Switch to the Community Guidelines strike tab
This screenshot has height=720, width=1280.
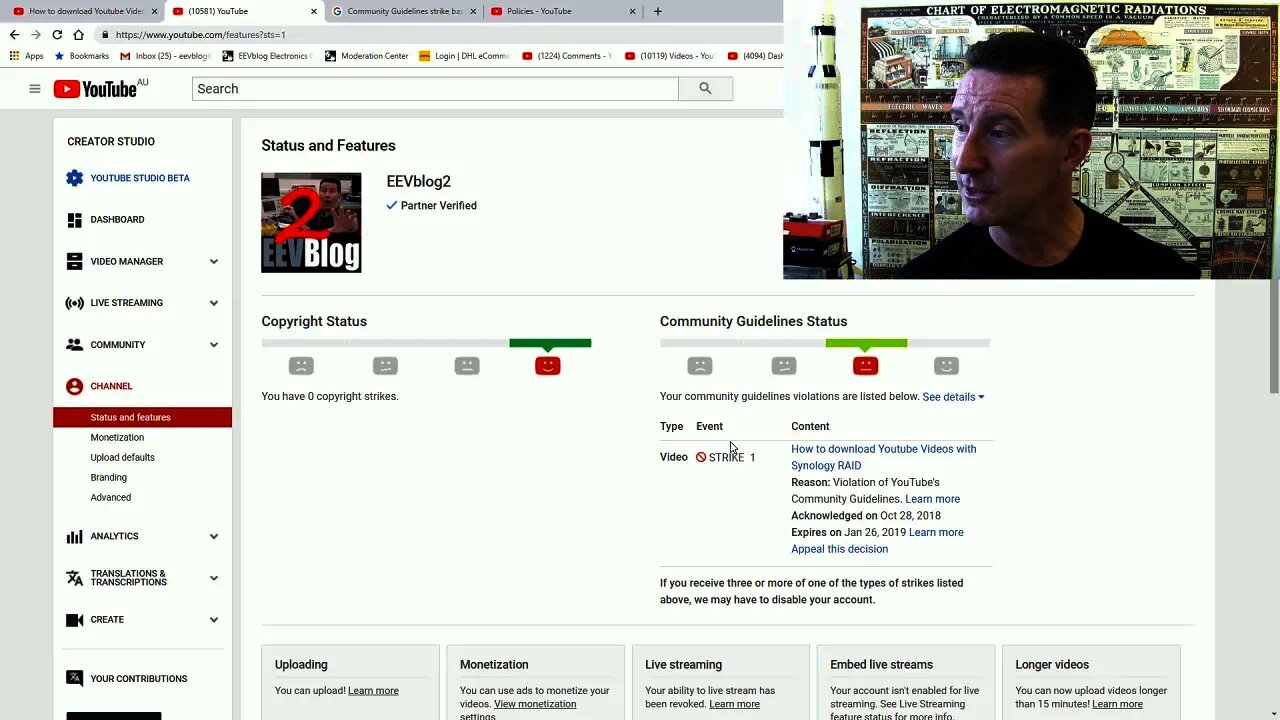pos(403,11)
